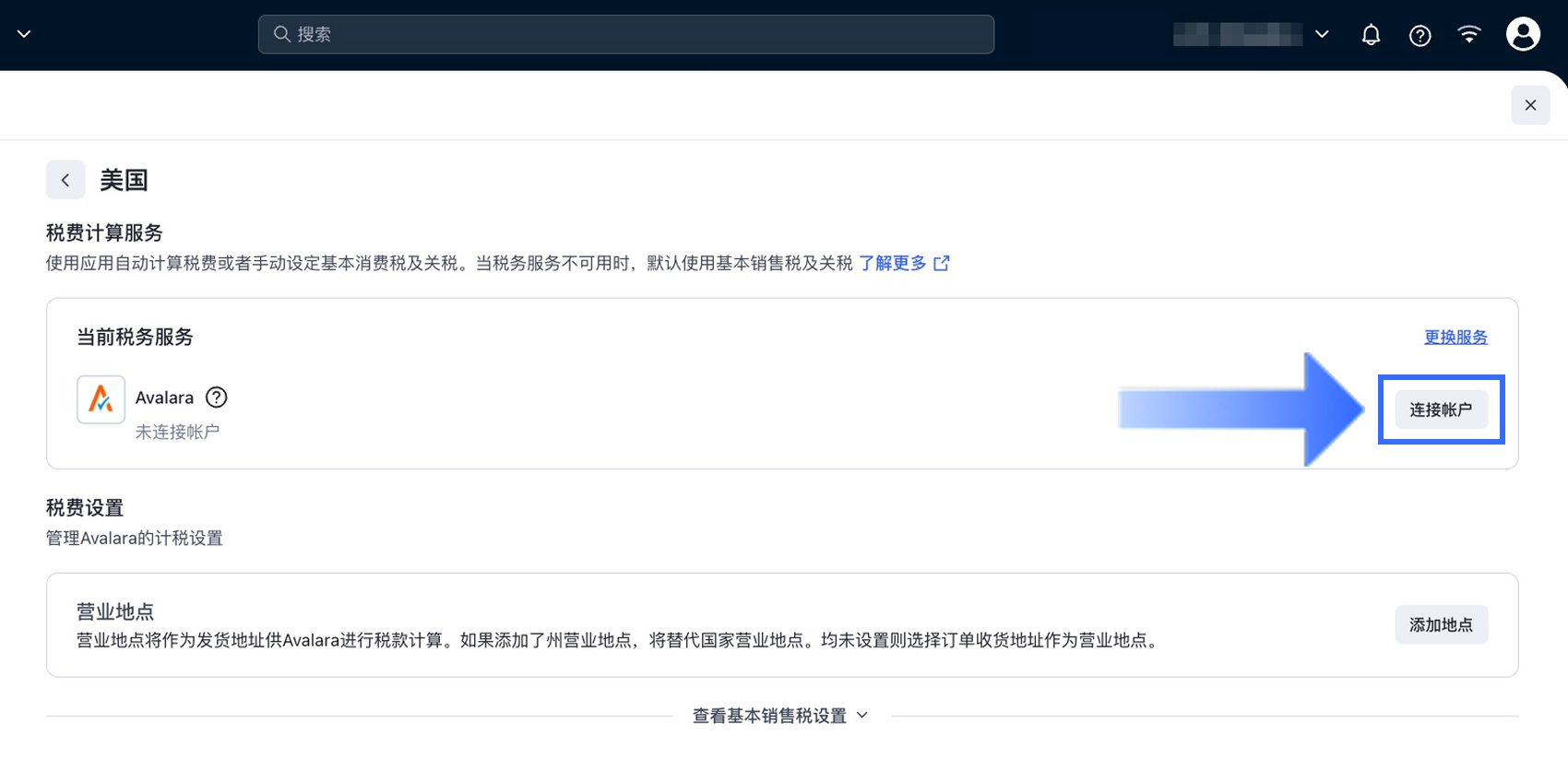Click the search magnifier icon
This screenshot has height=760, width=1568.
point(282,34)
